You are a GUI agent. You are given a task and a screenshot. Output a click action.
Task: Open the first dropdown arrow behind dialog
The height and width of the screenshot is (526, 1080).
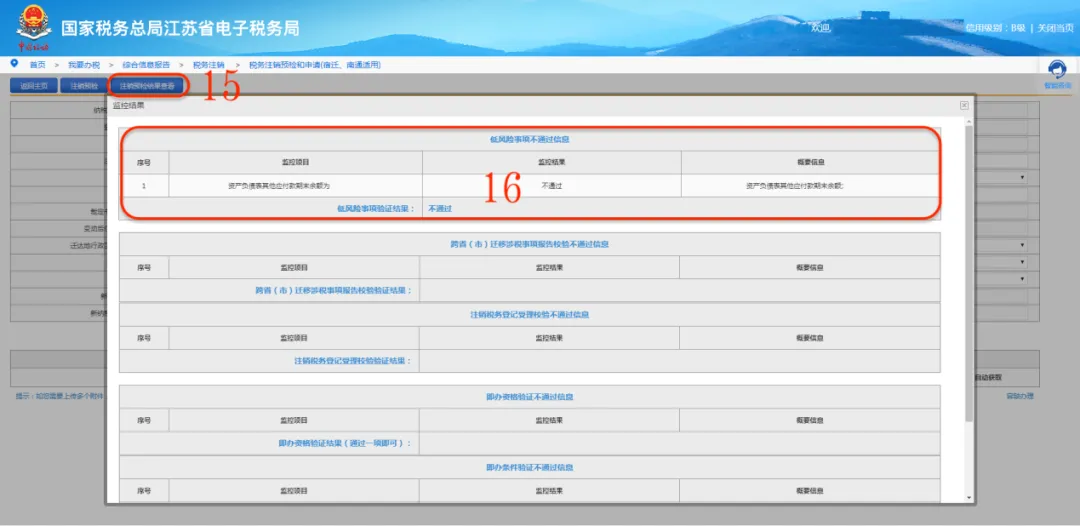1022,178
